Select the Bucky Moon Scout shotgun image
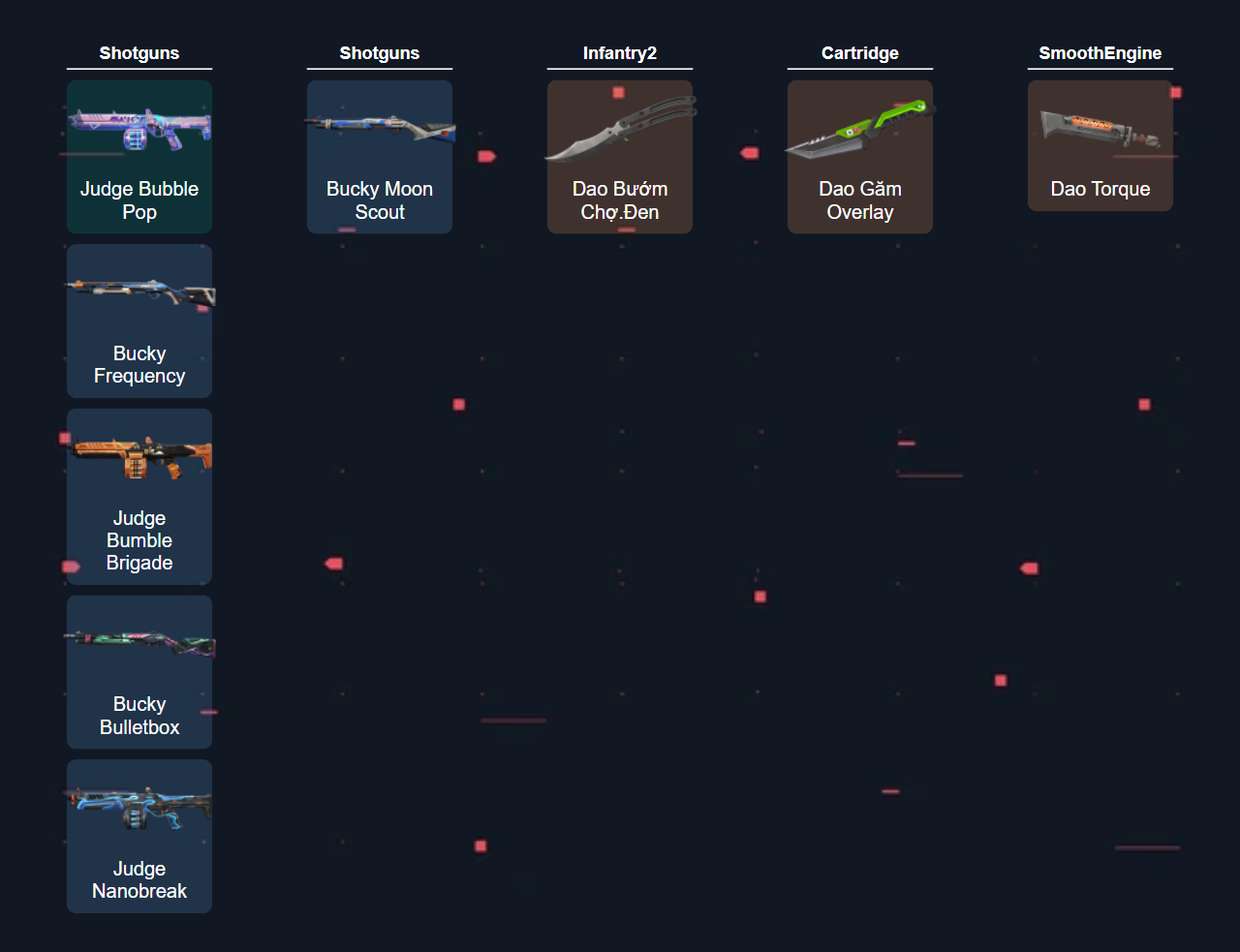 click(x=379, y=128)
